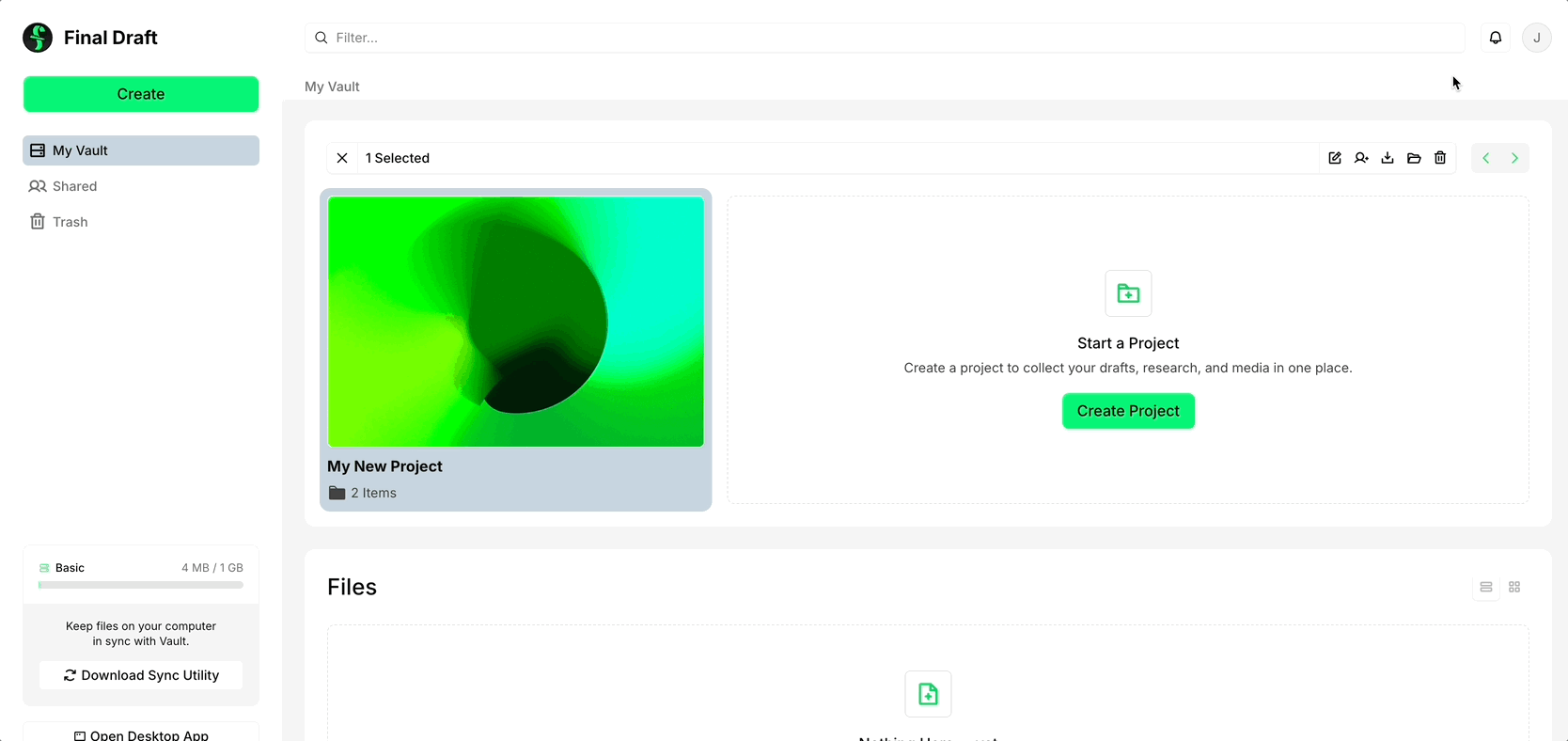Click the open folder move icon
1568x741 pixels.
(x=1414, y=158)
